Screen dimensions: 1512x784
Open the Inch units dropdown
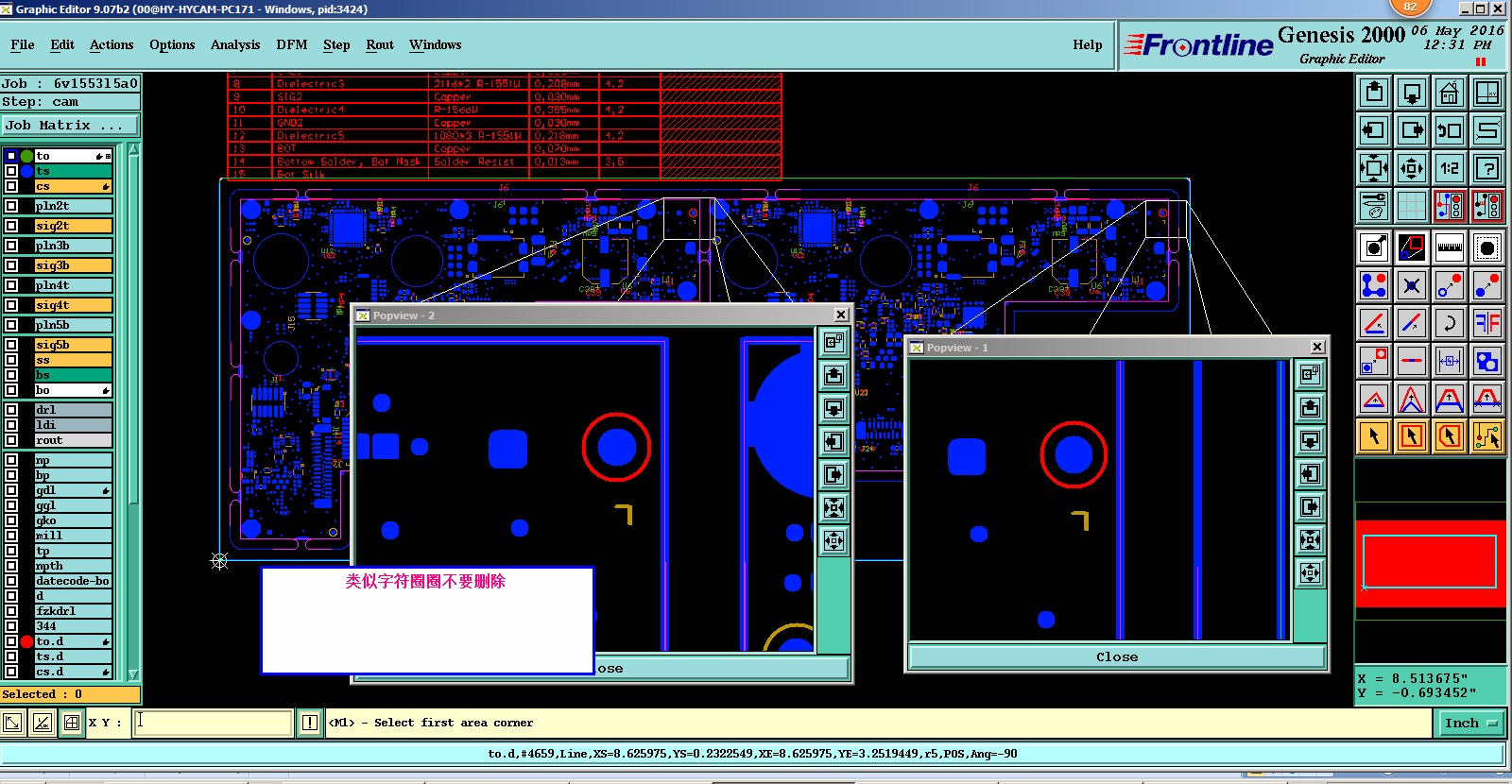tap(1470, 723)
